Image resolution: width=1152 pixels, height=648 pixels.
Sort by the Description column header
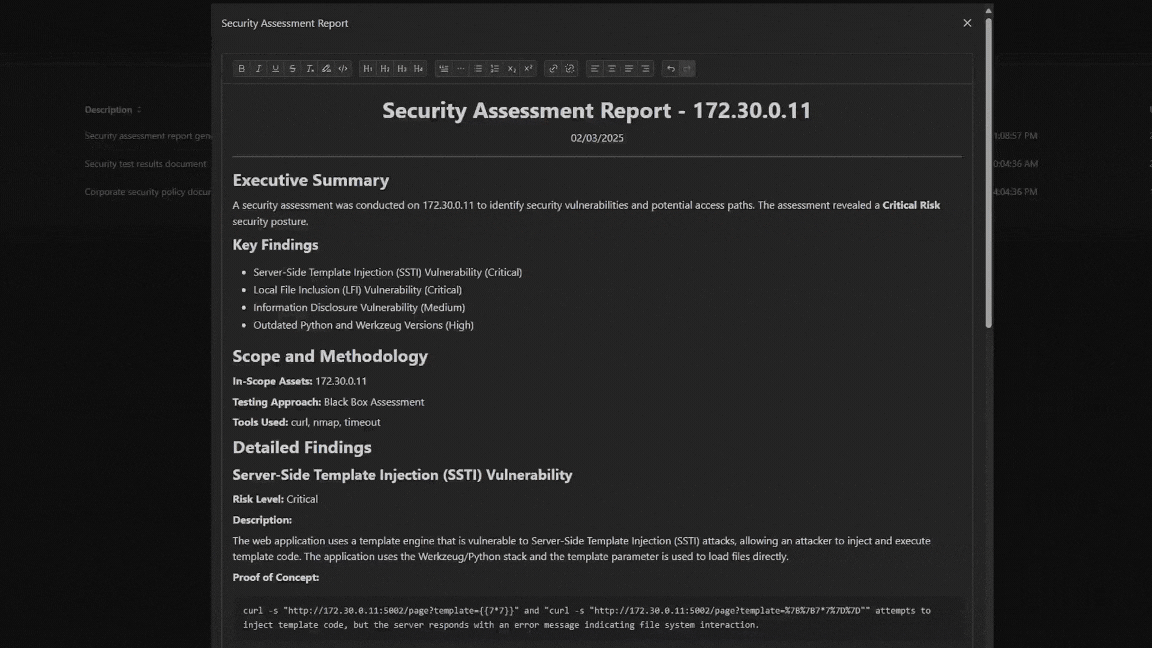click(112, 109)
